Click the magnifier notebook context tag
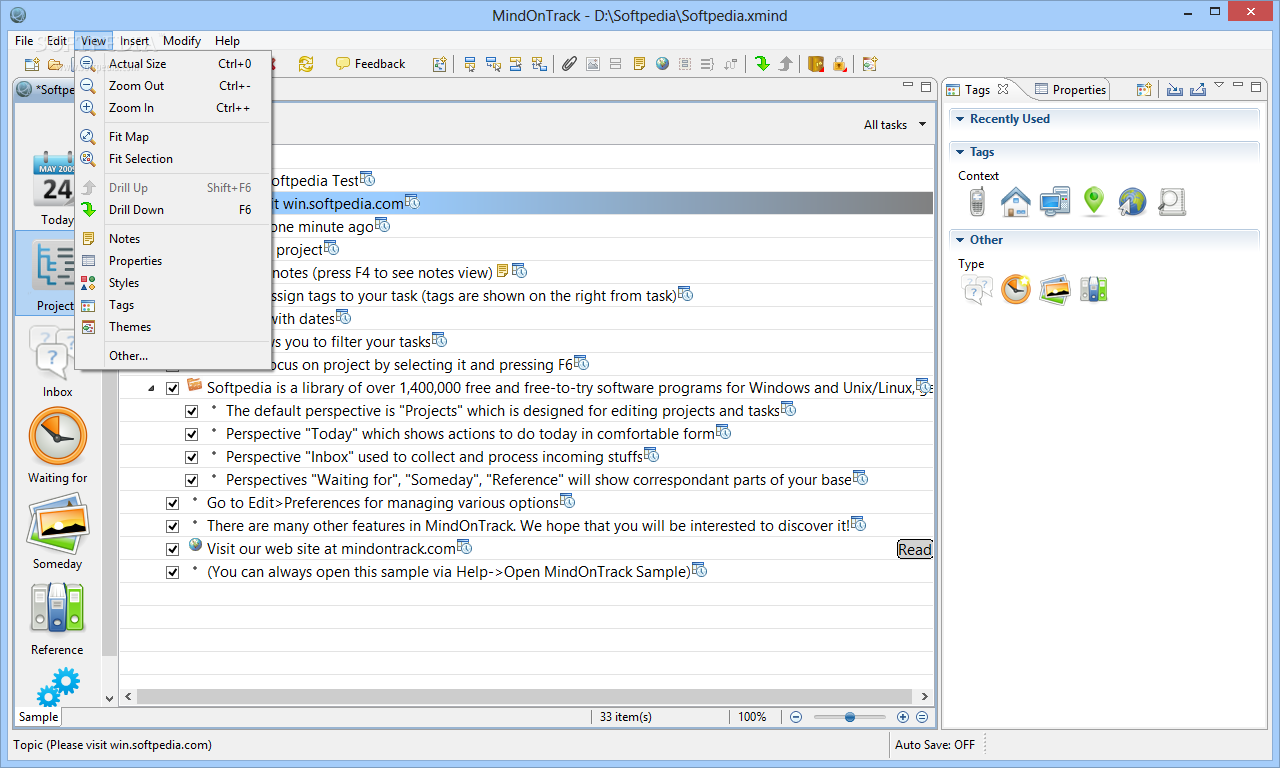The image size is (1280, 768). 1172,202
